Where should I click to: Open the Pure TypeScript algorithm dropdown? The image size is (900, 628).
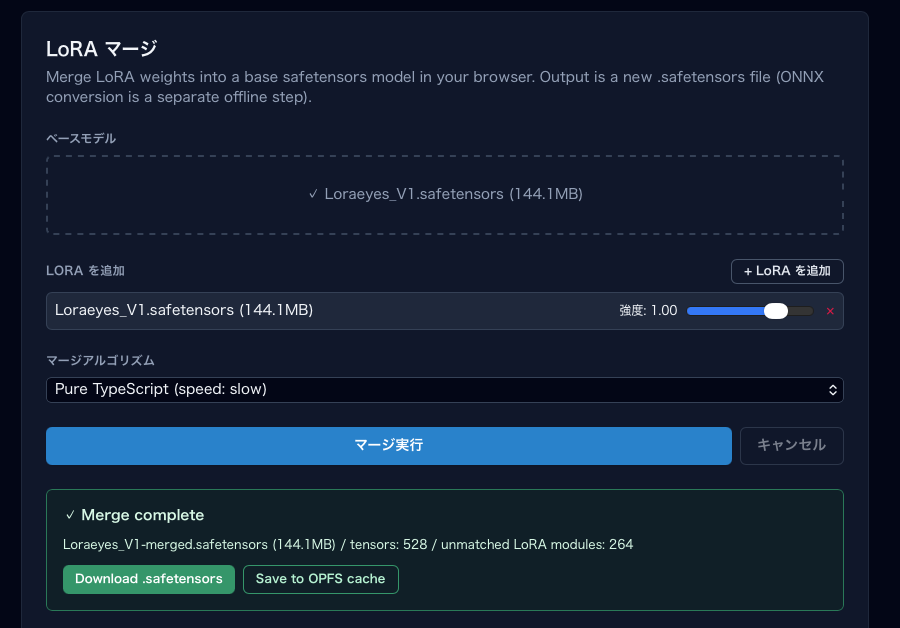tap(444, 390)
